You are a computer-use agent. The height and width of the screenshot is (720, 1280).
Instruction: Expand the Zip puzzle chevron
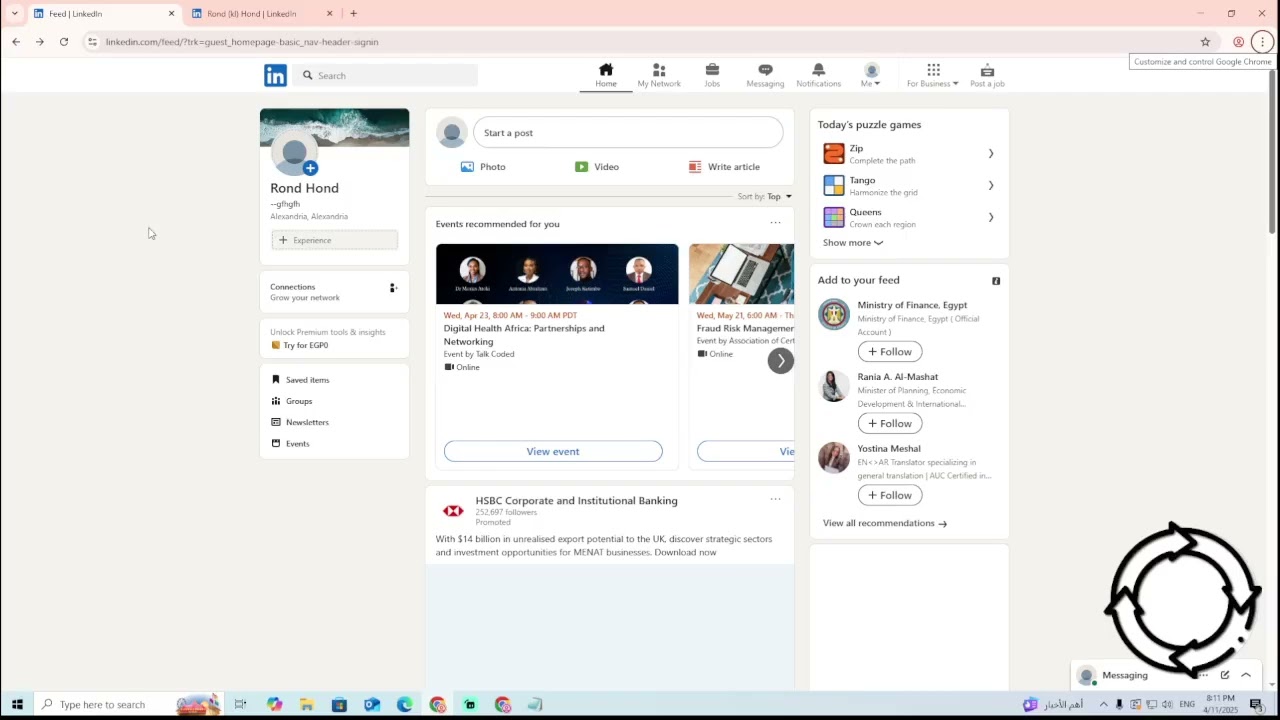(x=991, y=154)
